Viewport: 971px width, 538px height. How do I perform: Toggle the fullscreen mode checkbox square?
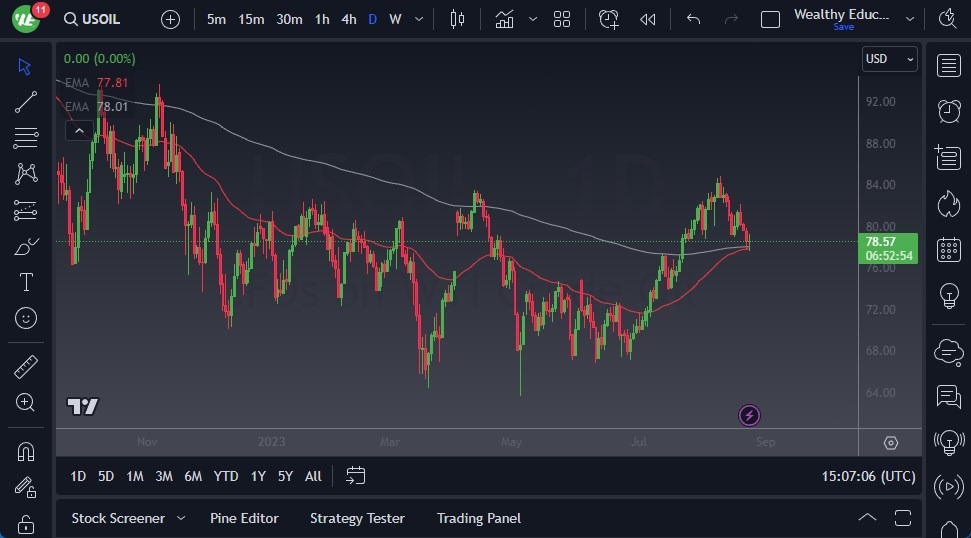[x=770, y=19]
